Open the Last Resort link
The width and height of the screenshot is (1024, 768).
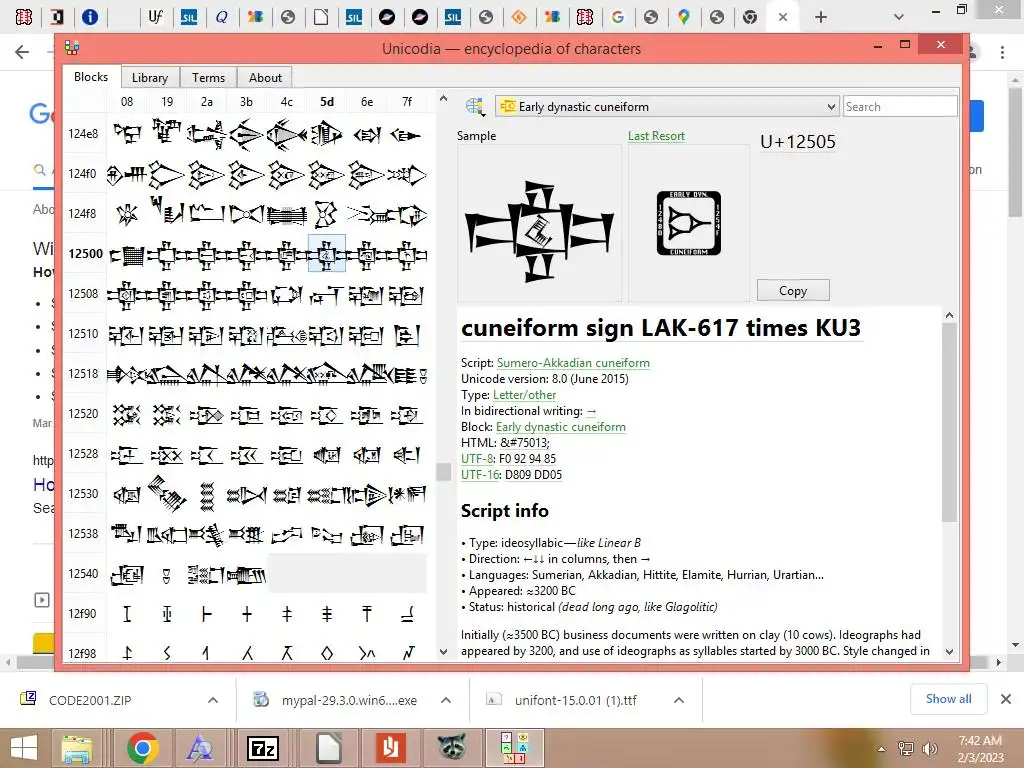tap(656, 136)
